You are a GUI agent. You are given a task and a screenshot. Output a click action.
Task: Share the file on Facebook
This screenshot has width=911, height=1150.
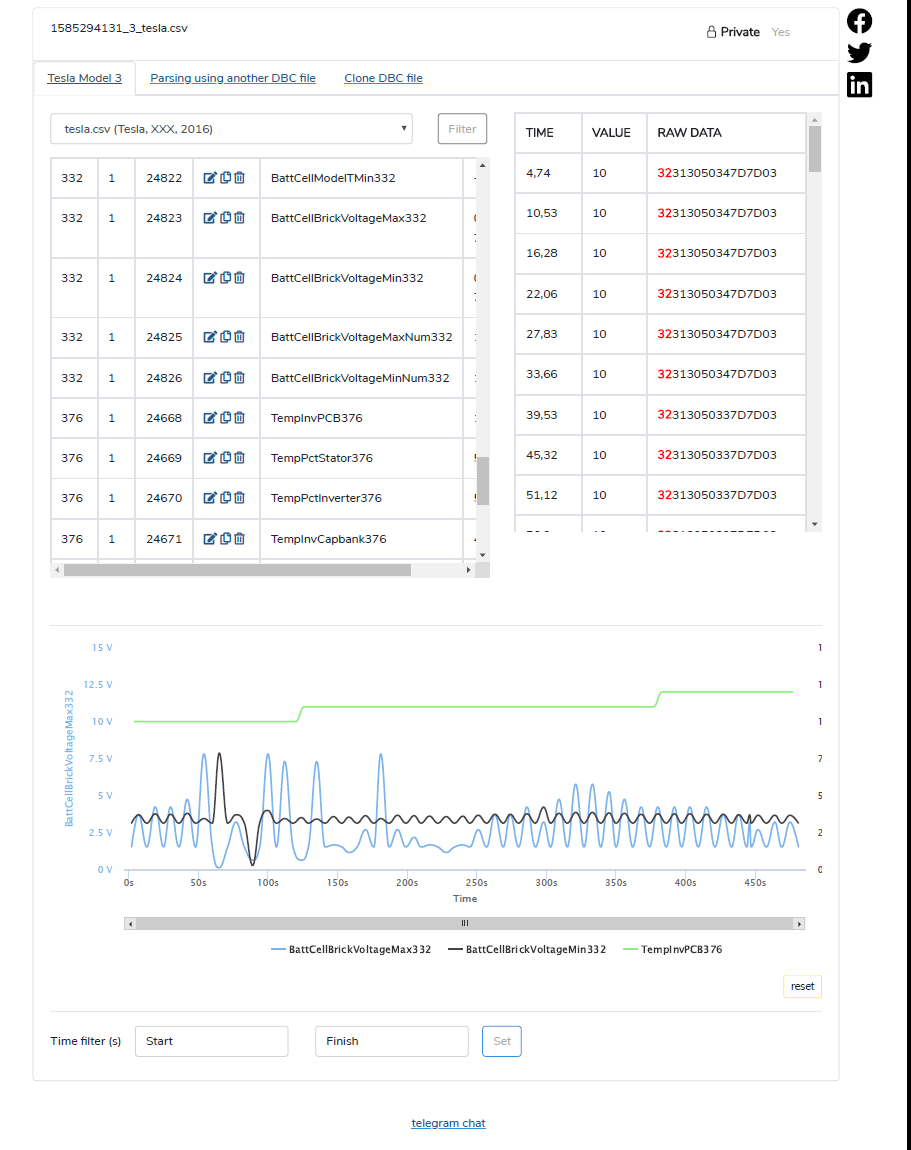coord(858,20)
